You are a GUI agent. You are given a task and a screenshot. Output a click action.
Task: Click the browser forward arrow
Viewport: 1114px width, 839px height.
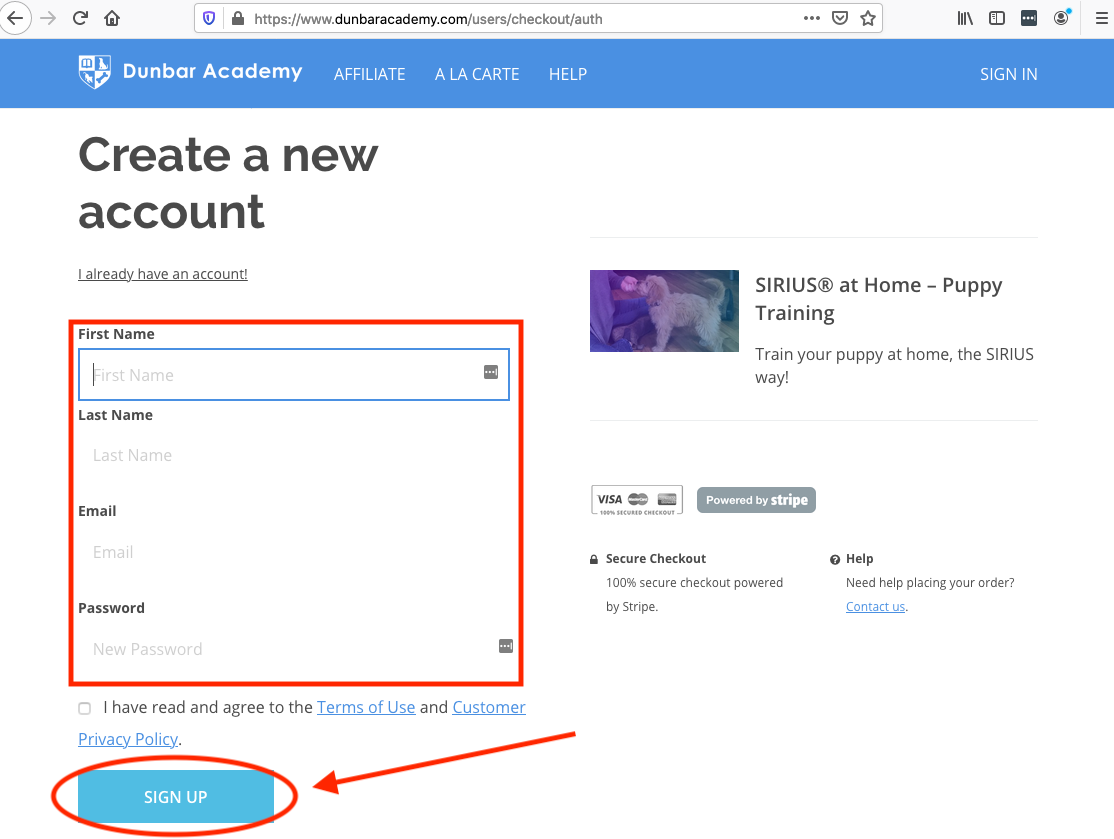[48, 18]
